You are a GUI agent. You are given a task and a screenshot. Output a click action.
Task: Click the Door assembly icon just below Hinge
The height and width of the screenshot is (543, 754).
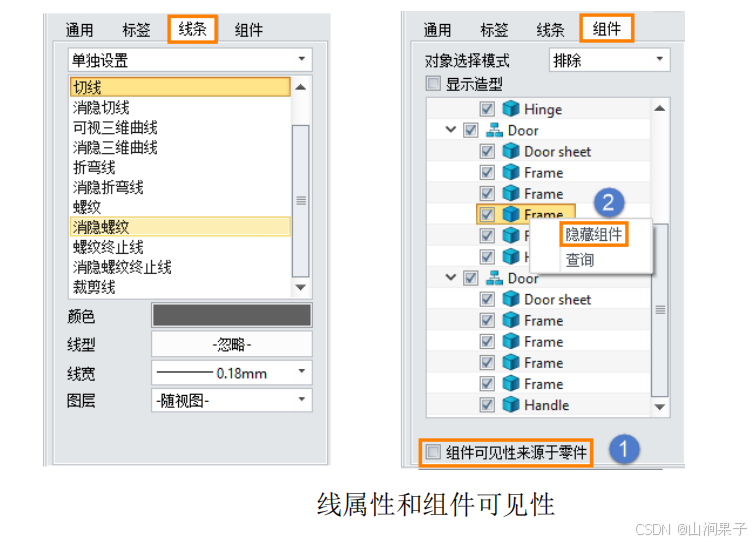point(494,130)
